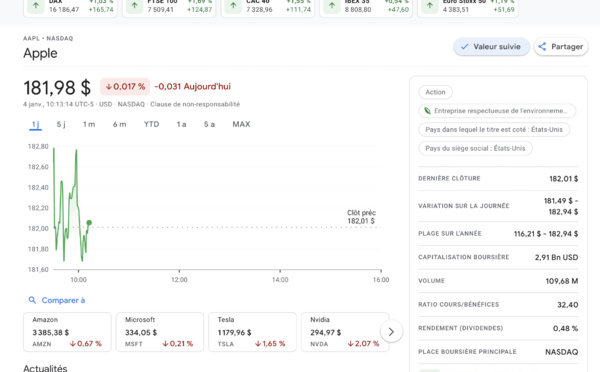600x372 pixels.
Task: Click the AAPL • NASDAQ ticker label
Action: [48, 38]
